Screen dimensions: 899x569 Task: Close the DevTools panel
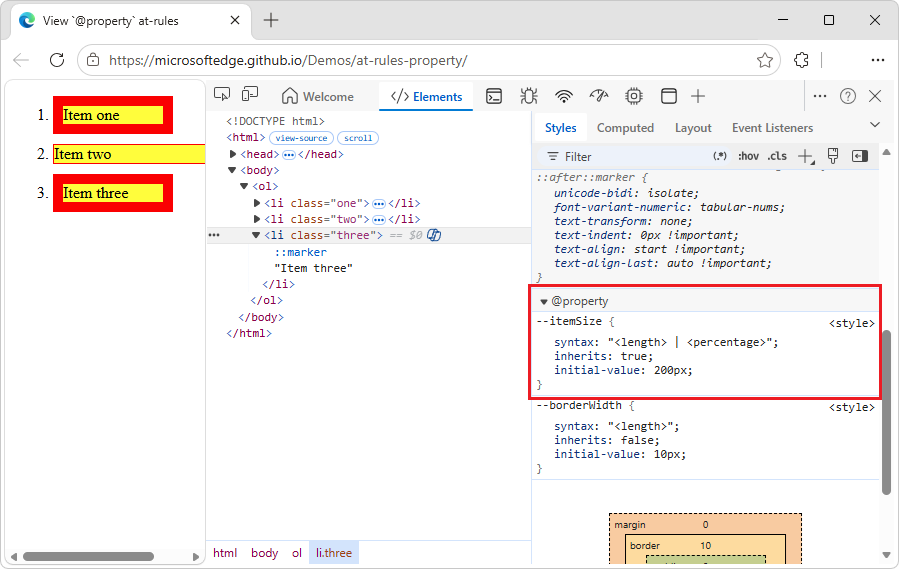click(x=875, y=96)
